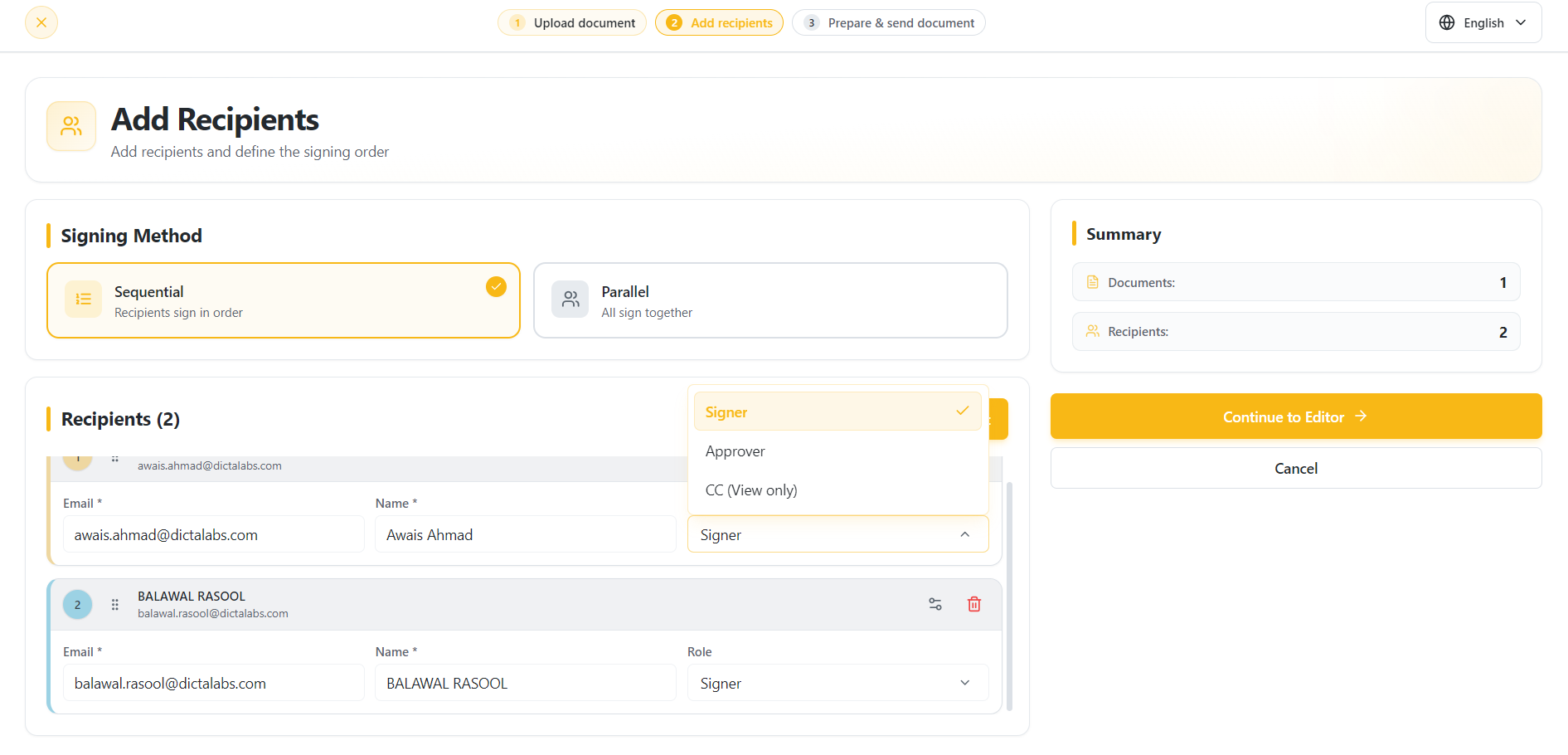This screenshot has width=1568, height=755.
Task: Click the globe language icon
Action: pos(1447,22)
